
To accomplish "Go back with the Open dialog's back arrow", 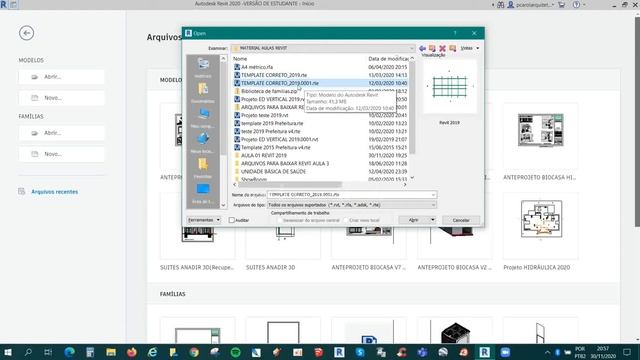I will 422,48.
